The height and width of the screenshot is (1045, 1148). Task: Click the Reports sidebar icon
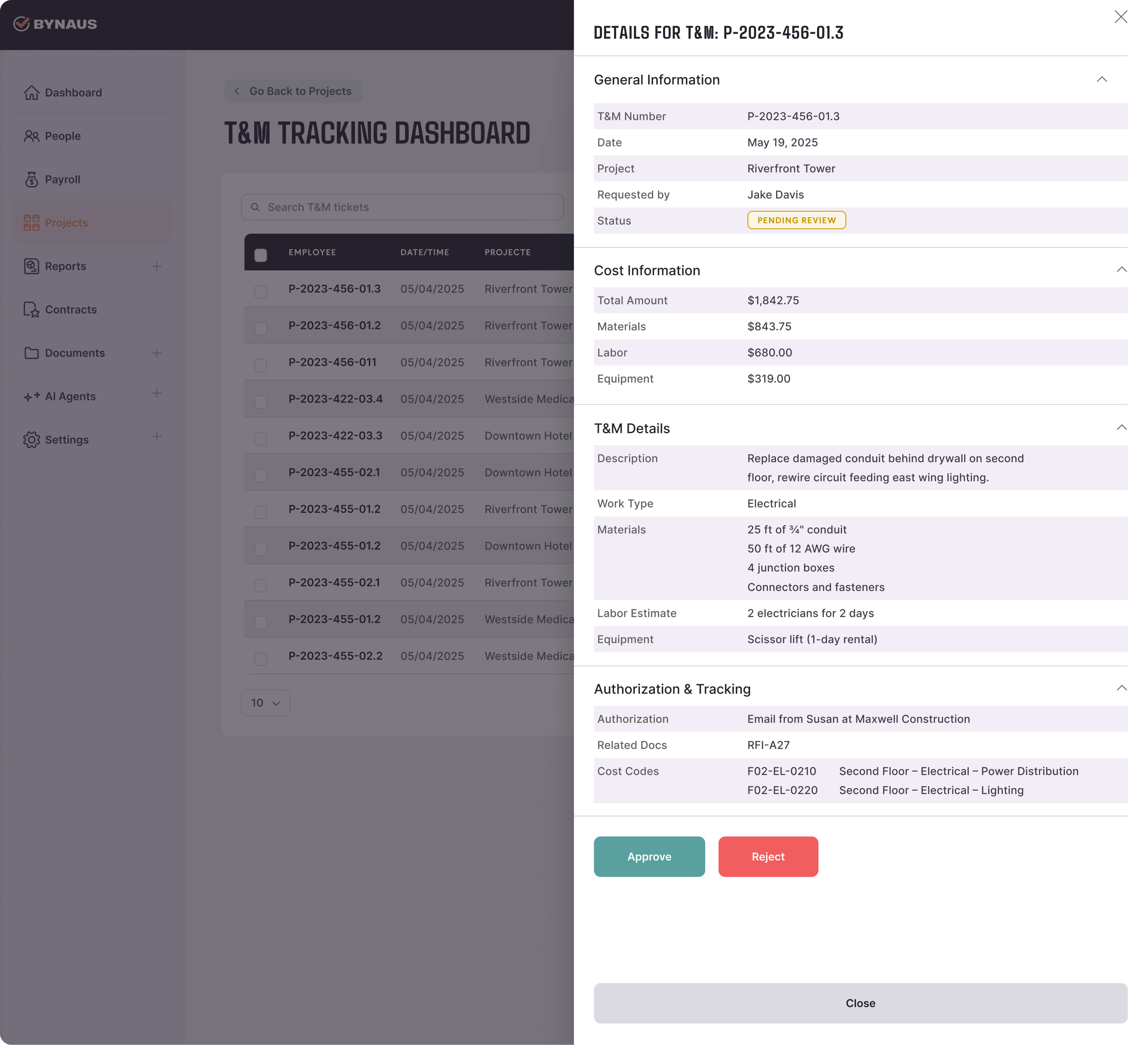pos(31,266)
